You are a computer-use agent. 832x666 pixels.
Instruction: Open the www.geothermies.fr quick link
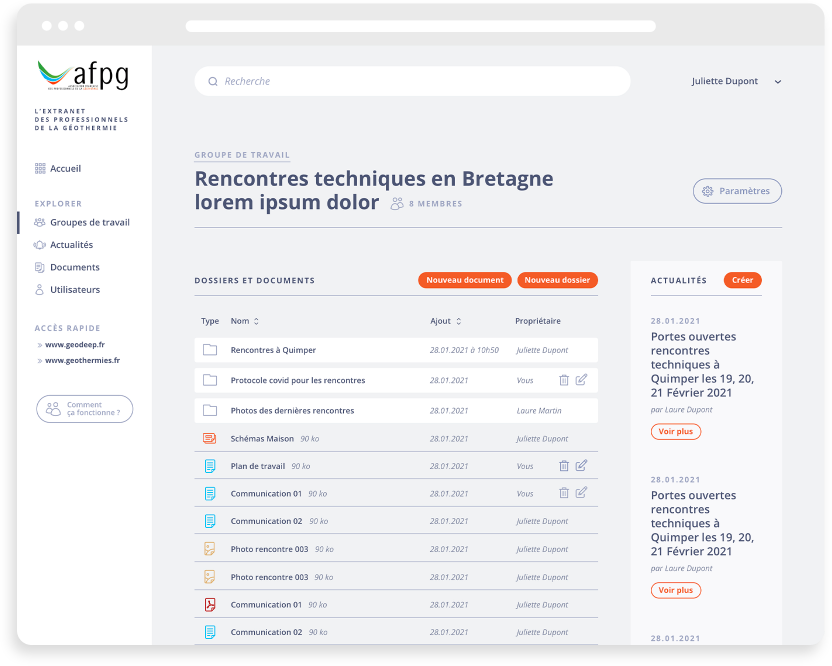[x=82, y=360]
